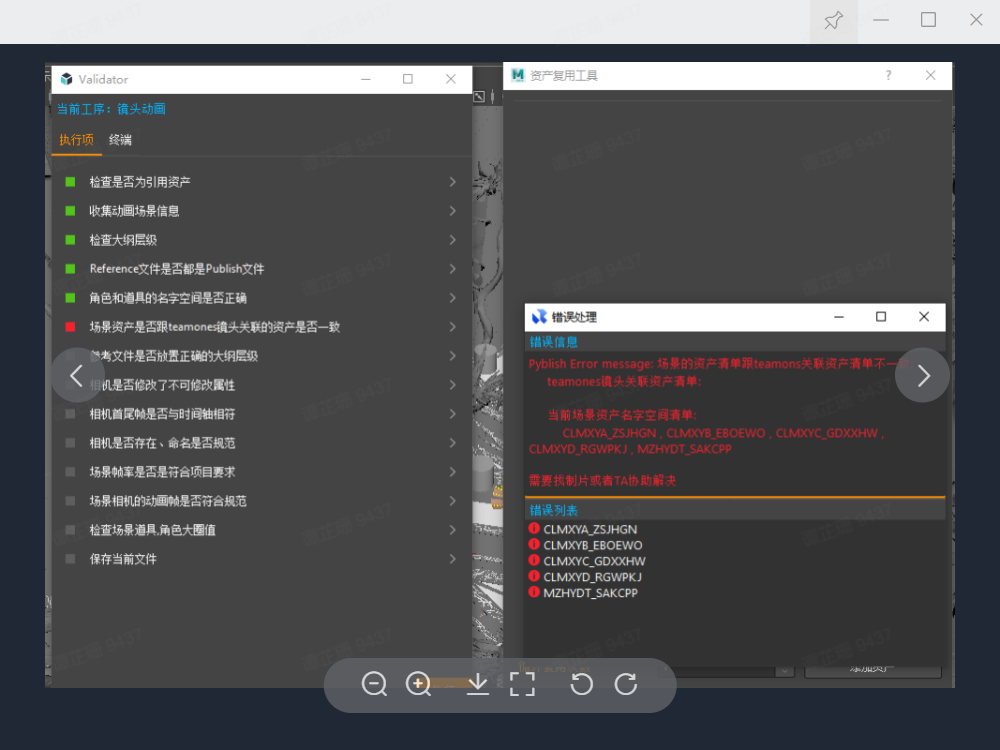Click green status box for 检查是否为引用资产

coord(70,182)
